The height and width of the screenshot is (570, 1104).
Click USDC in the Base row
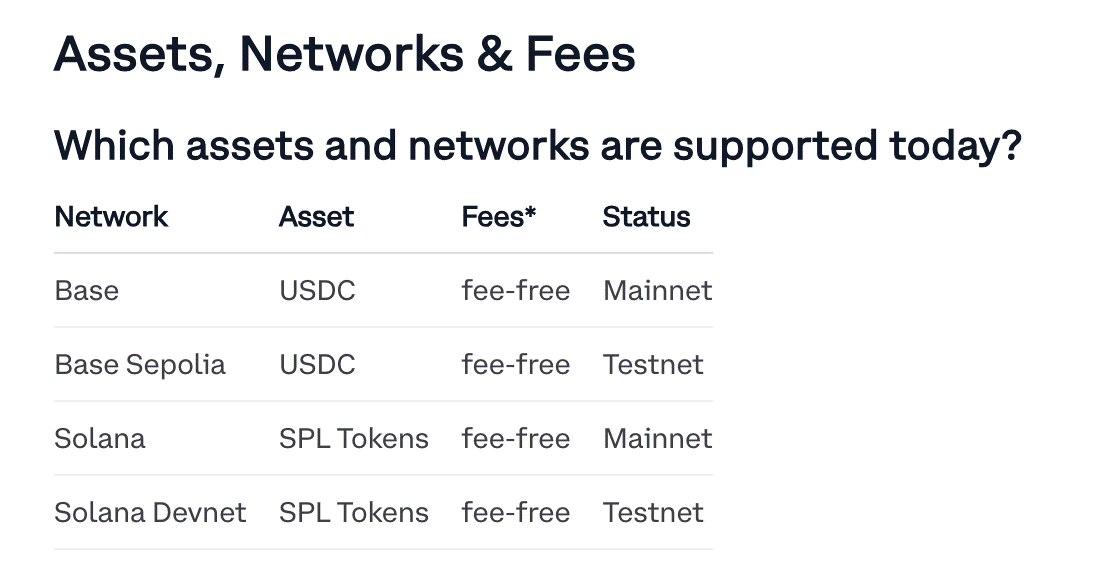(x=317, y=291)
